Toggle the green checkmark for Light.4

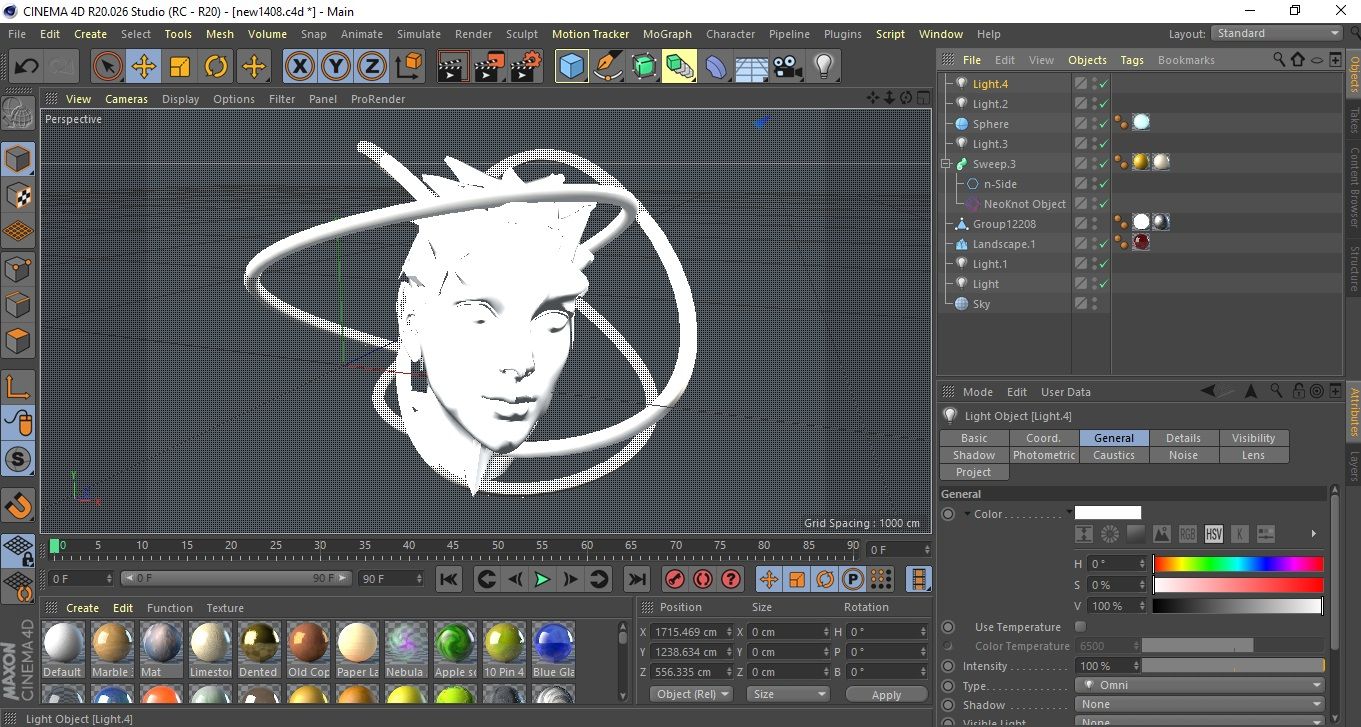click(x=1104, y=84)
